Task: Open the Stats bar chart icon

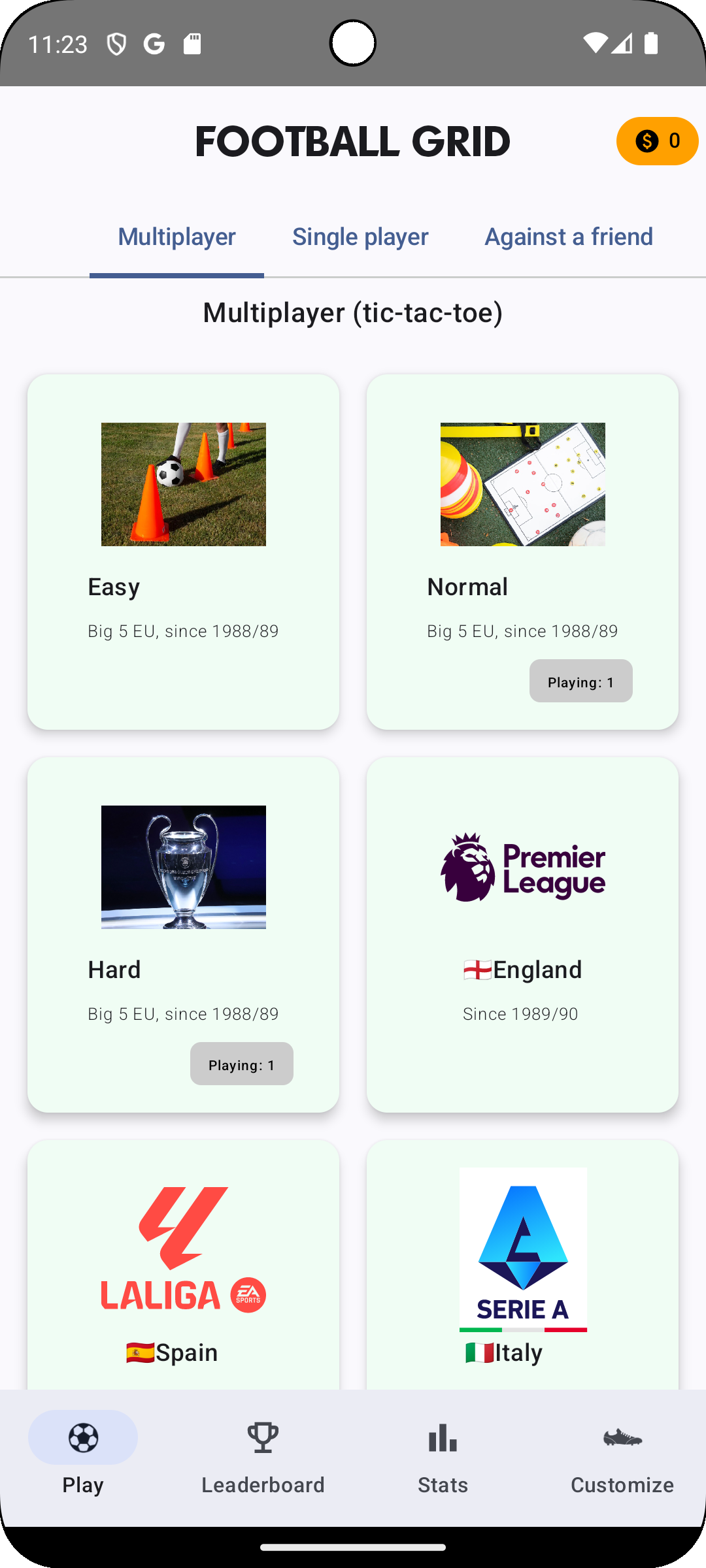Action: (443, 1437)
